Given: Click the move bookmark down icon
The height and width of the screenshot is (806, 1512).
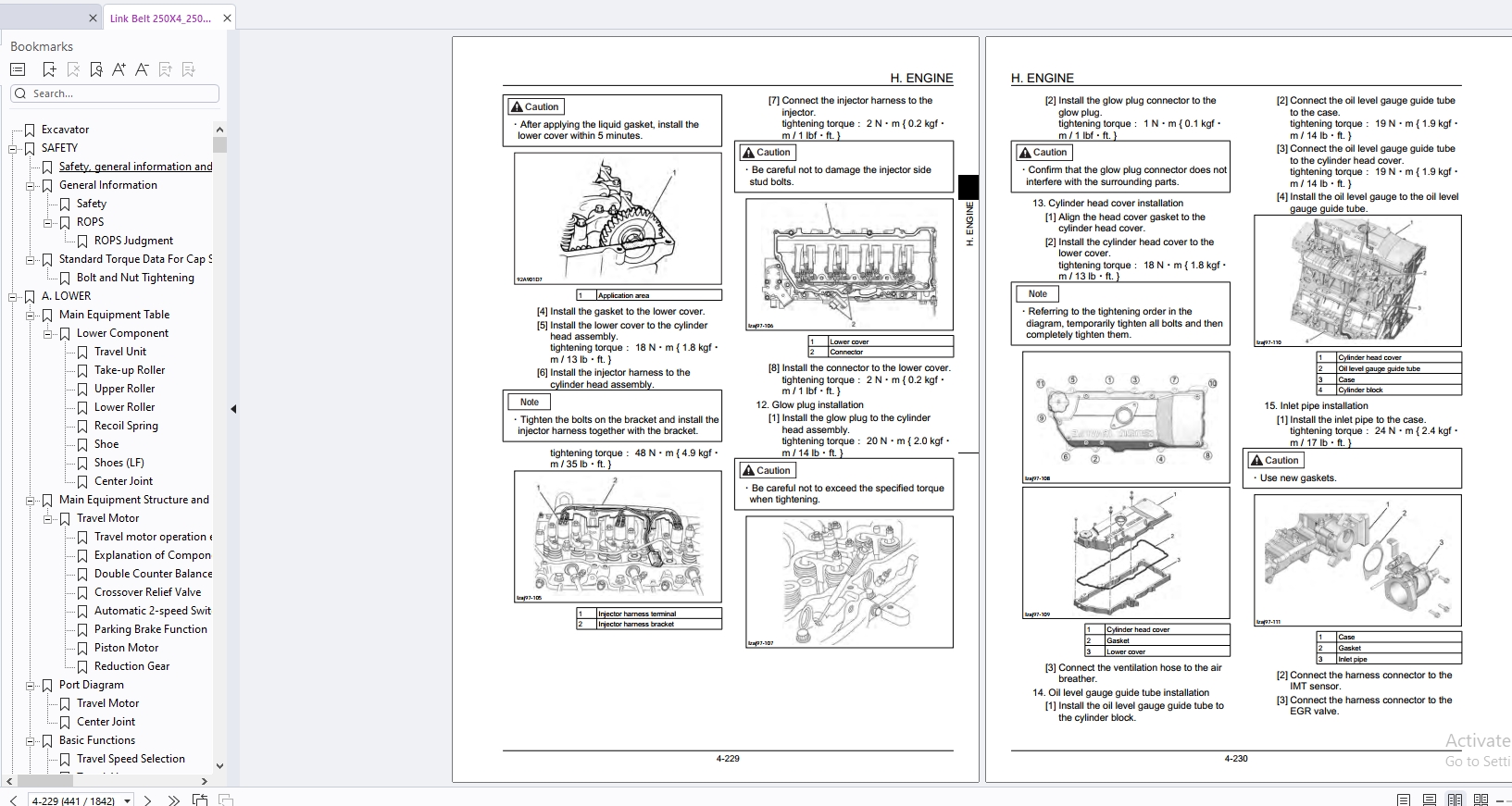Looking at the screenshot, I should [x=189, y=69].
